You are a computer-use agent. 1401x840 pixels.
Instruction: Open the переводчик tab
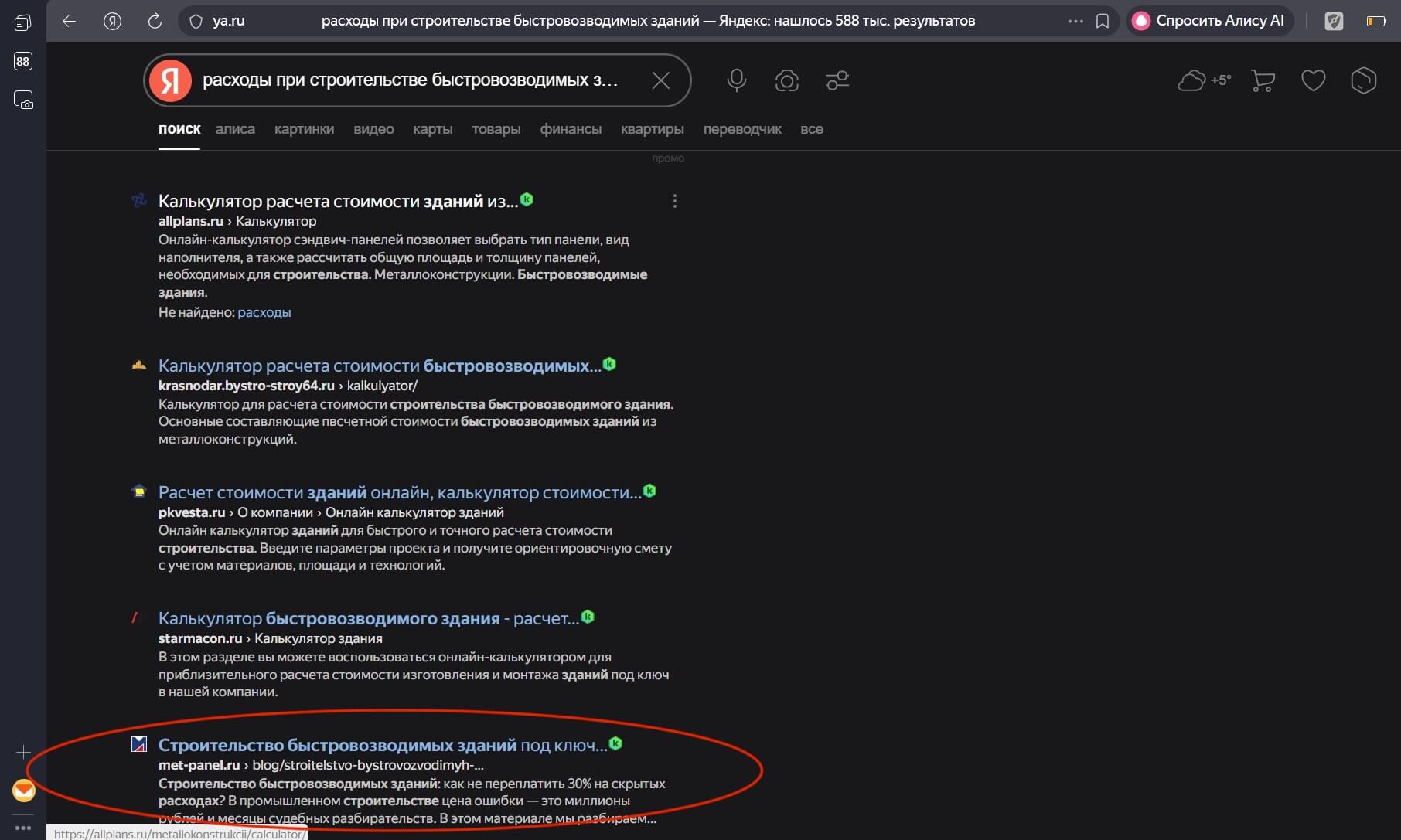pyautogui.click(x=742, y=129)
